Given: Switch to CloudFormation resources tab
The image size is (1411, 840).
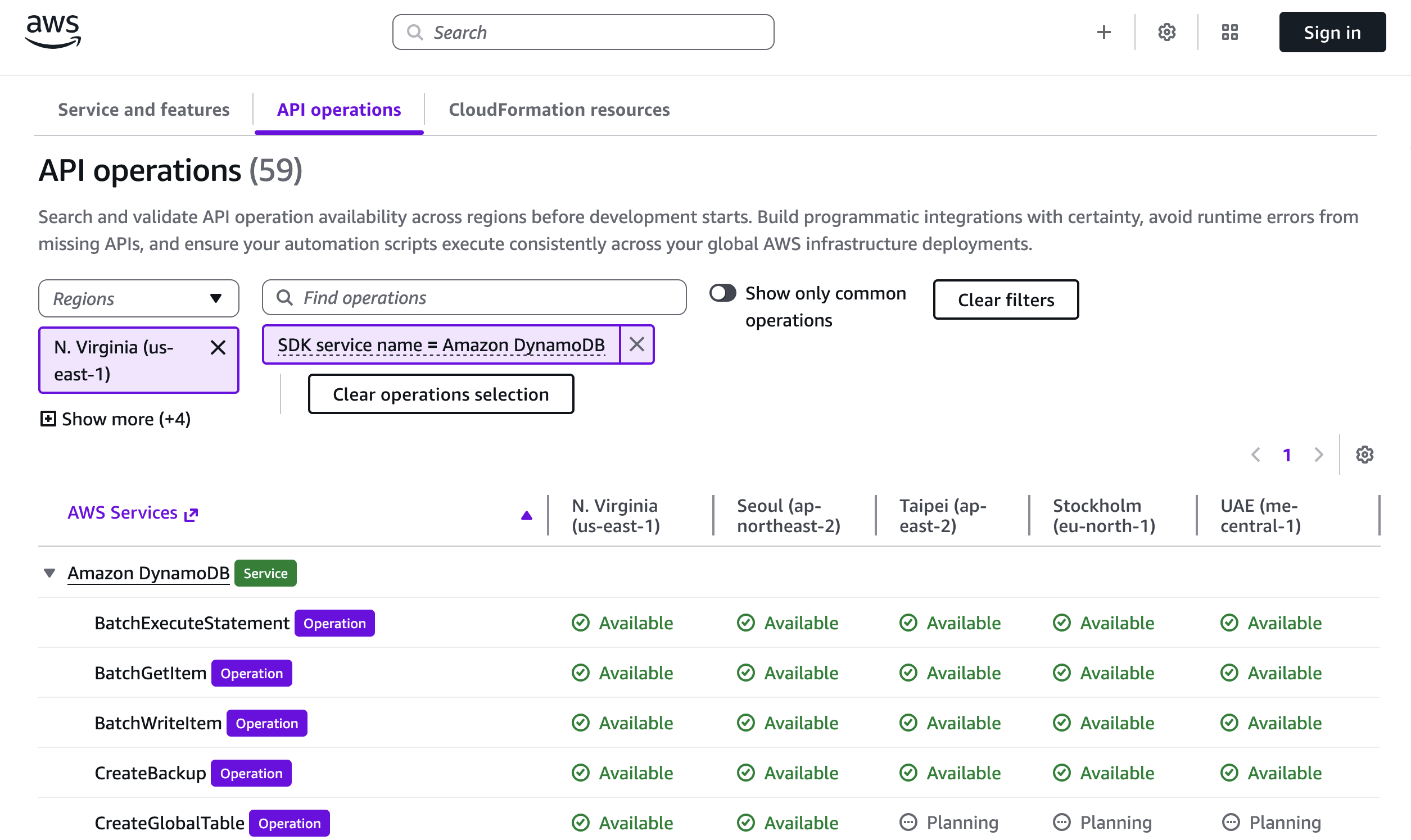Looking at the screenshot, I should point(559,109).
